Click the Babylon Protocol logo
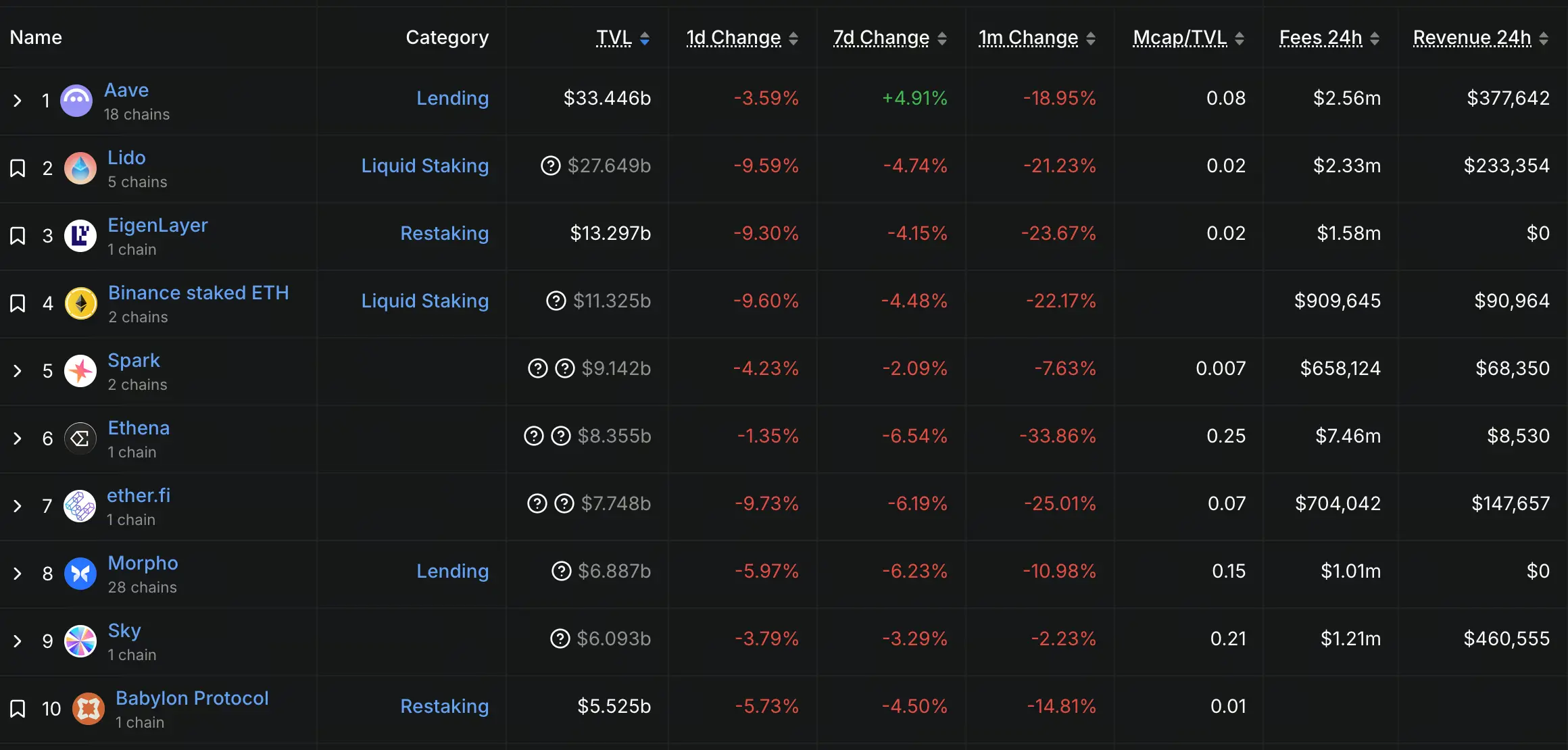The width and height of the screenshot is (1568, 750). [x=89, y=708]
